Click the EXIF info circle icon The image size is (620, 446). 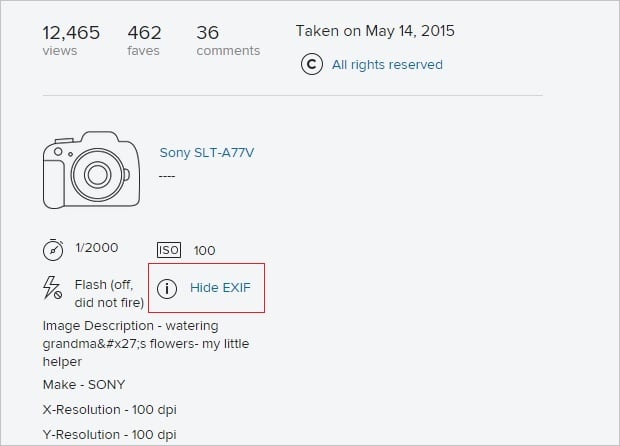click(x=167, y=288)
